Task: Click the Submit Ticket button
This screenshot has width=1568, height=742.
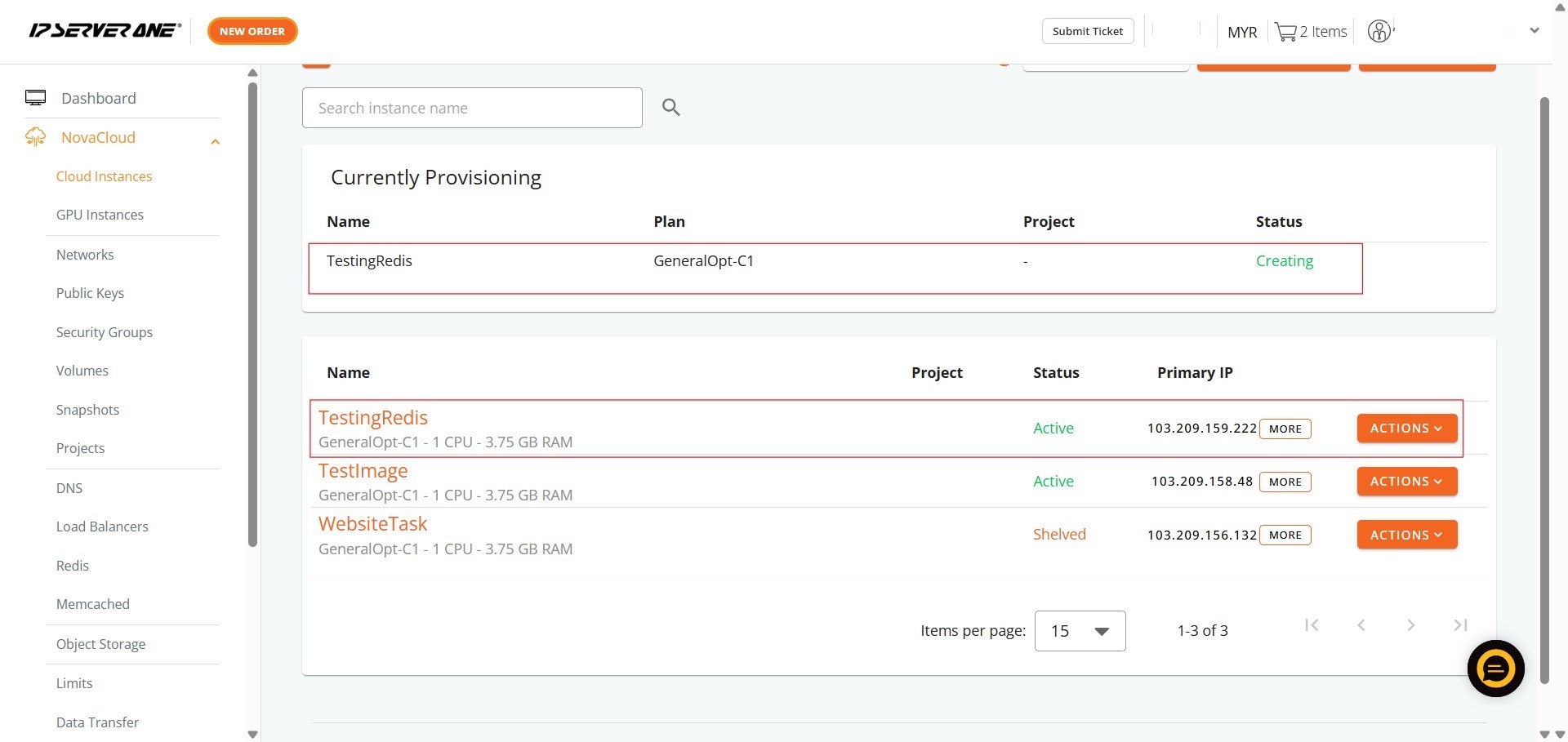Action: tap(1087, 31)
